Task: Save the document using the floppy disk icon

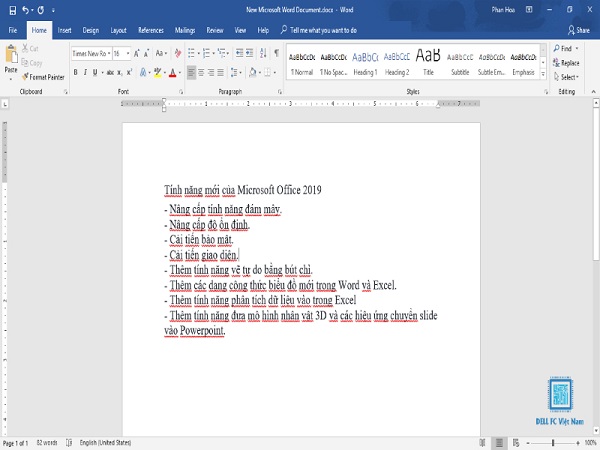Action: click(x=13, y=10)
